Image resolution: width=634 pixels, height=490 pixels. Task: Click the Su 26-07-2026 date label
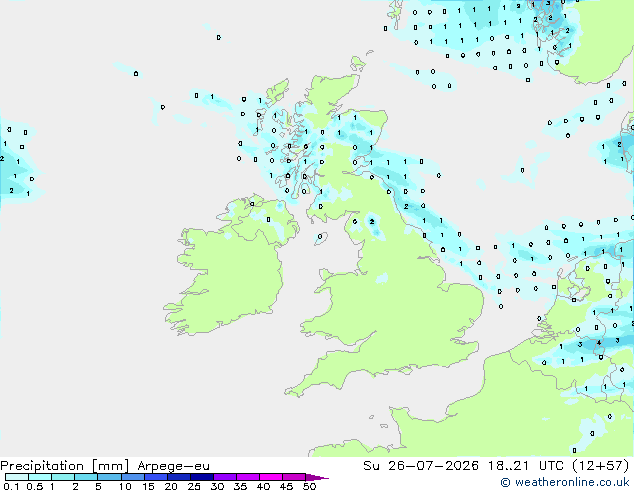click(x=421, y=466)
